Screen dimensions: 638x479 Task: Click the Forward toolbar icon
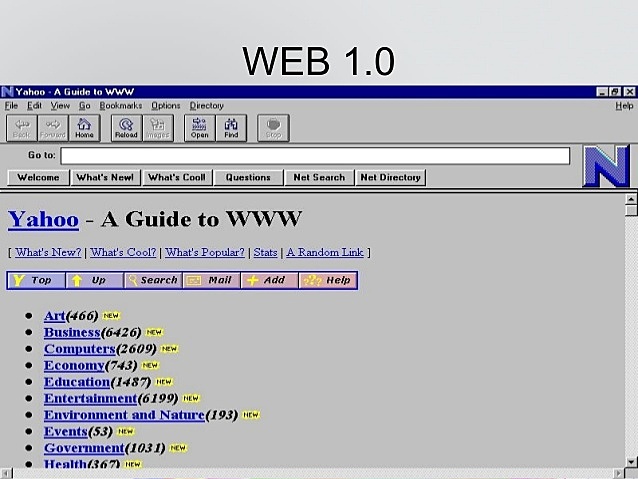pyautogui.click(x=53, y=128)
